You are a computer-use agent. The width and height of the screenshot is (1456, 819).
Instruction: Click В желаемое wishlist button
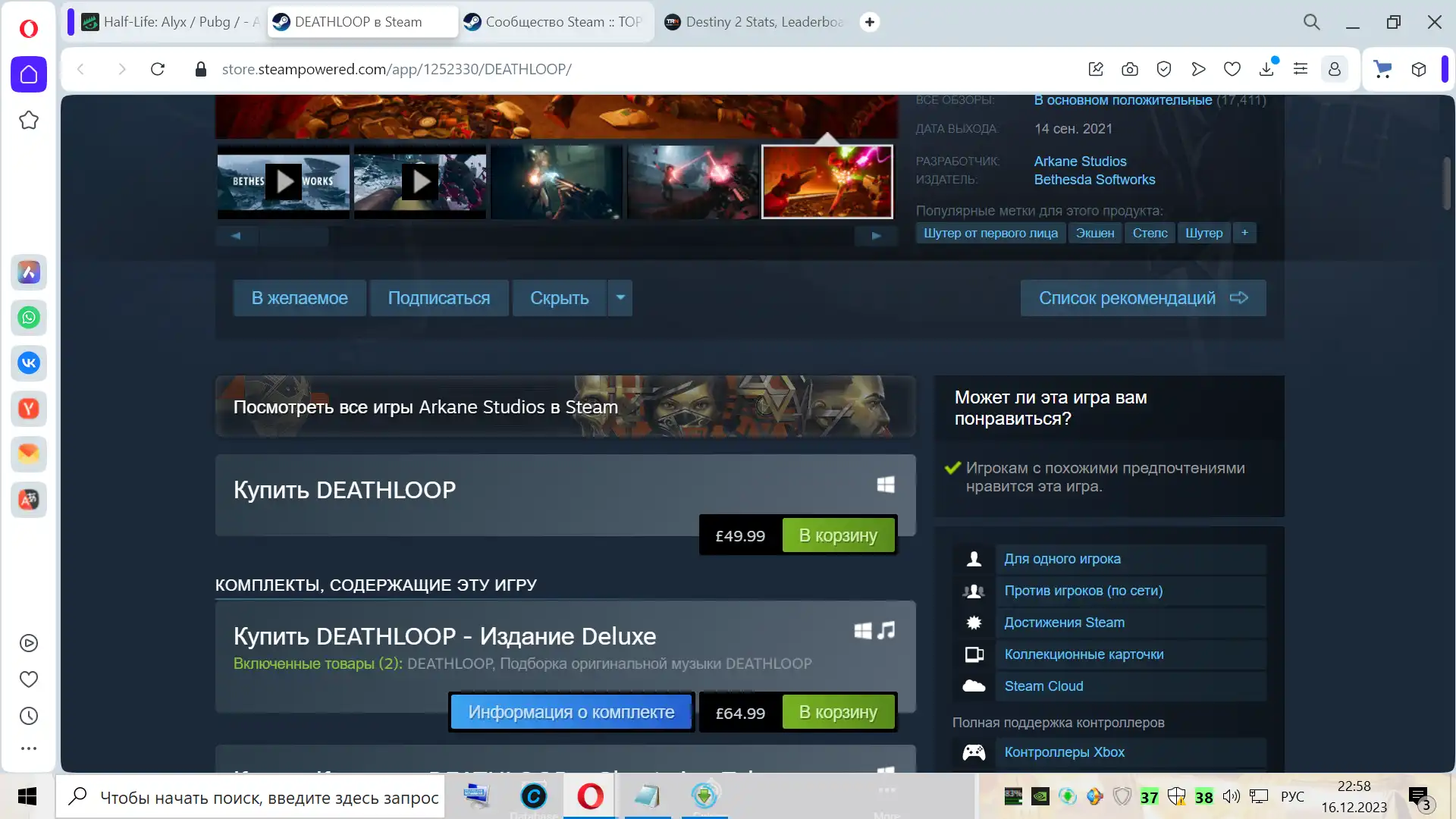point(300,298)
